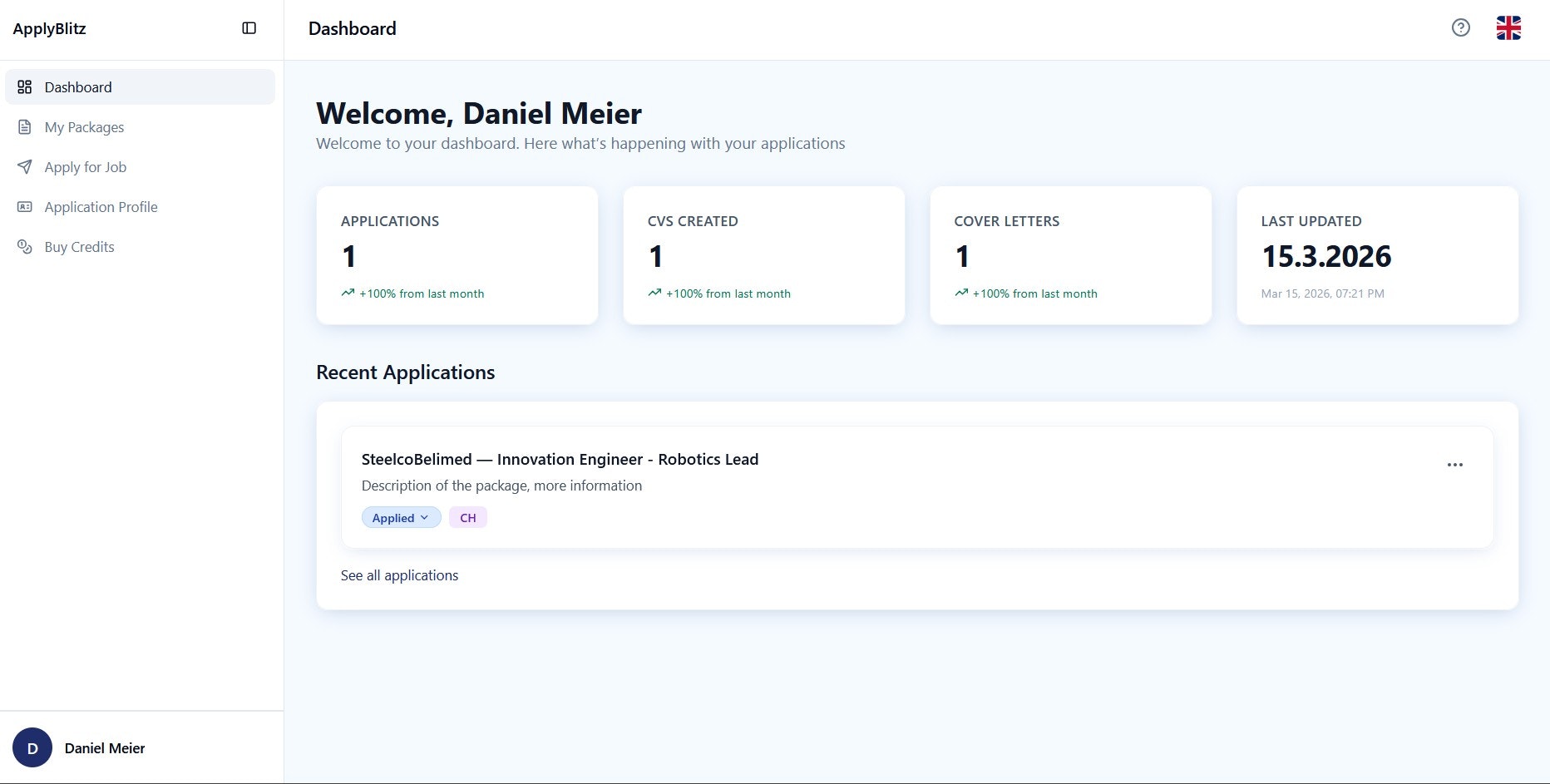
Task: Open Buy Credits page
Action: (140, 247)
